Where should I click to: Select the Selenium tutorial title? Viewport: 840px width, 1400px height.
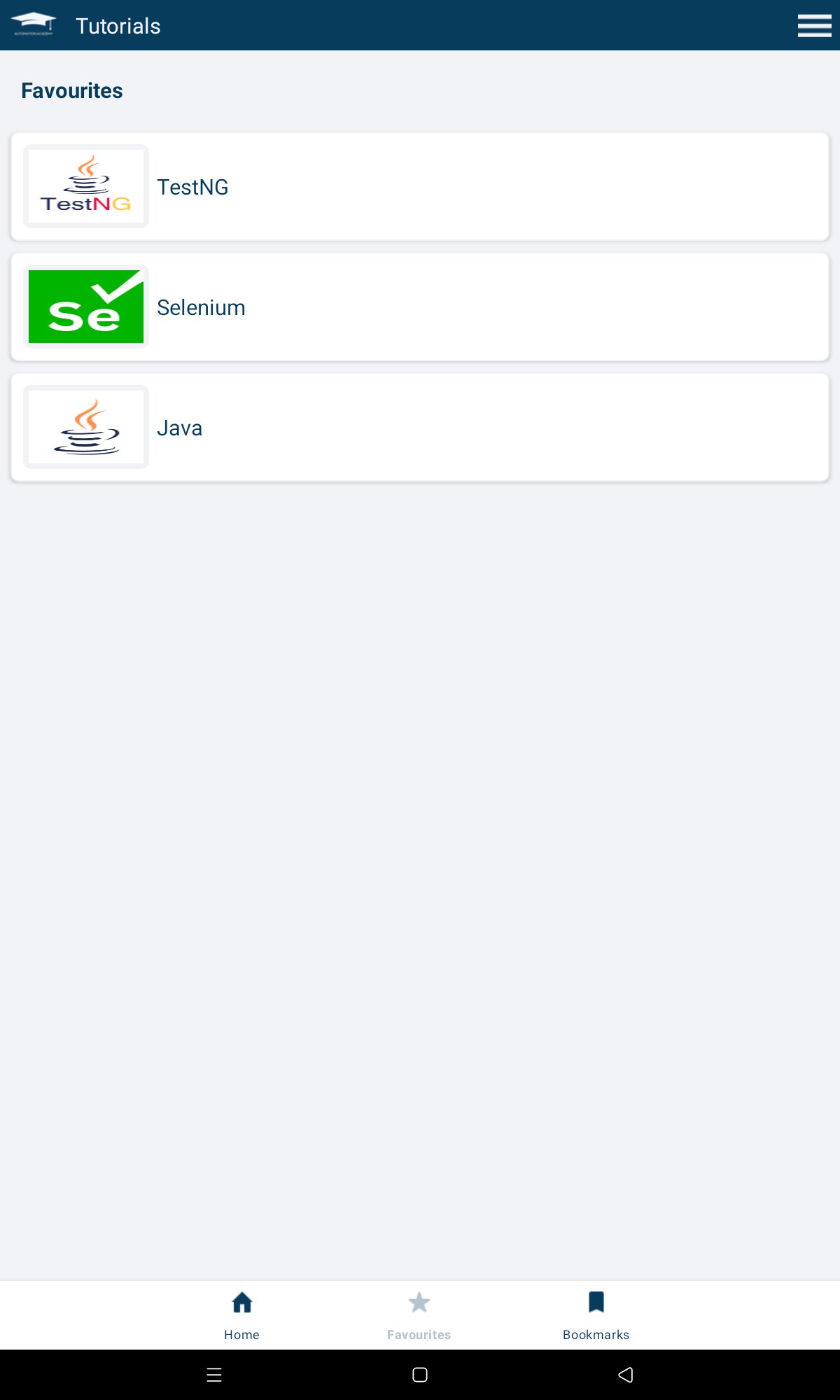[x=201, y=307]
